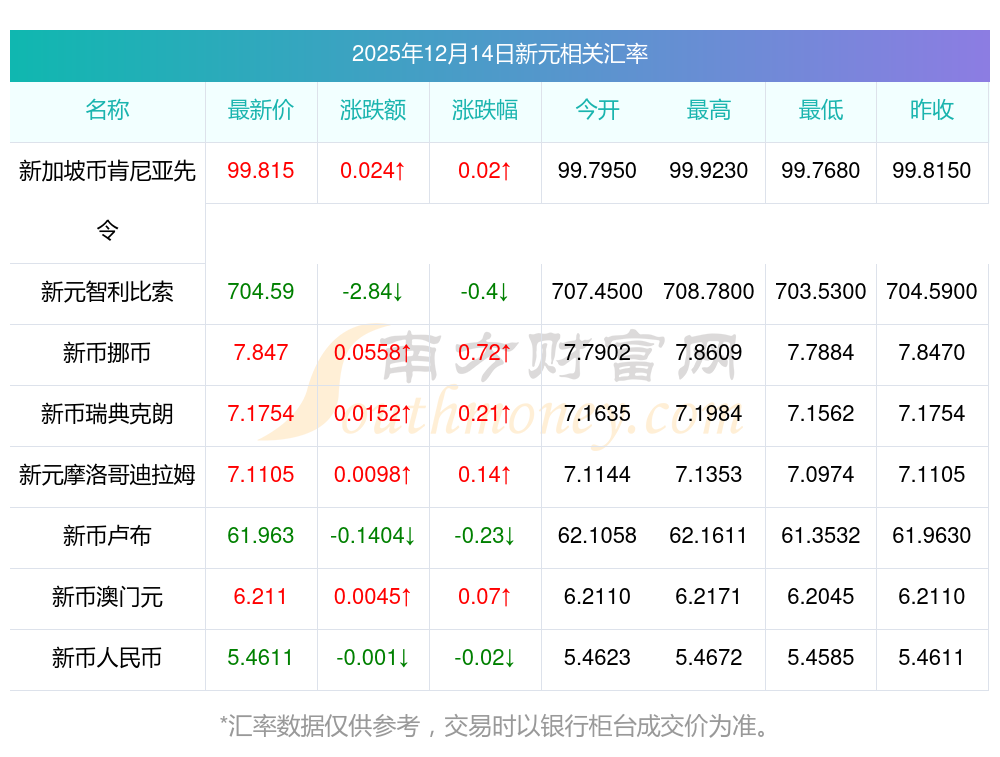Click the 最高 column header

tap(709, 110)
